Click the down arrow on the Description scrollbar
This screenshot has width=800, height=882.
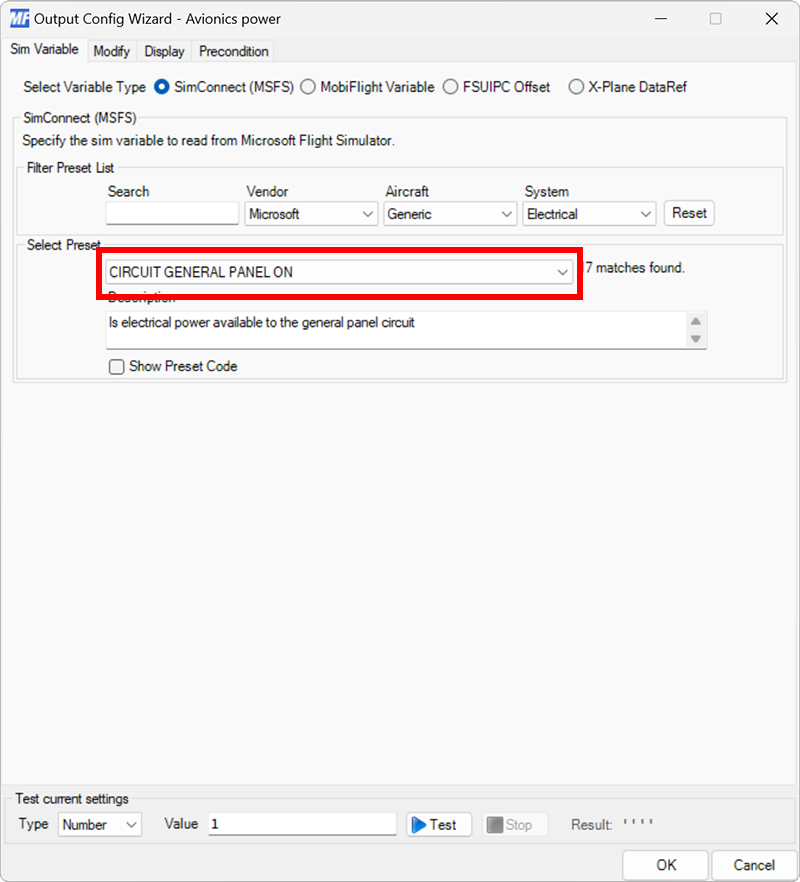pos(697,340)
